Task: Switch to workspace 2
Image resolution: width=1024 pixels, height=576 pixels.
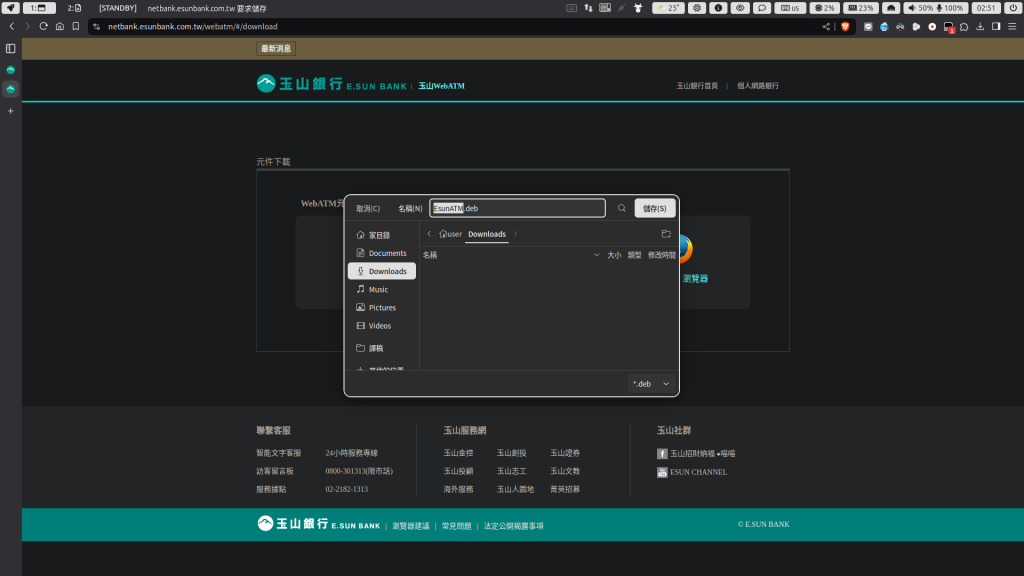Action: pos(74,8)
